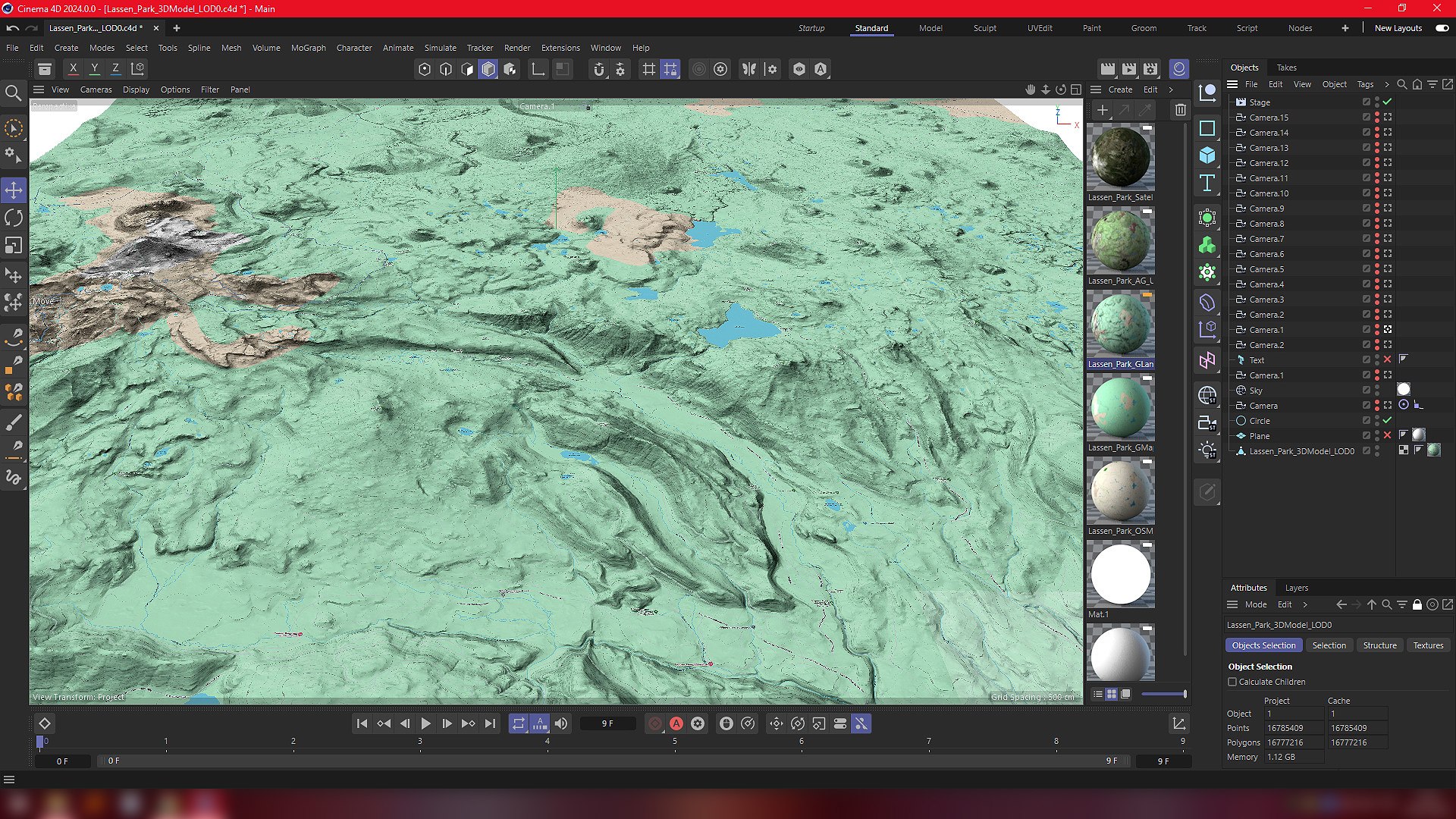Lock the Attributes manager element

(1417, 604)
